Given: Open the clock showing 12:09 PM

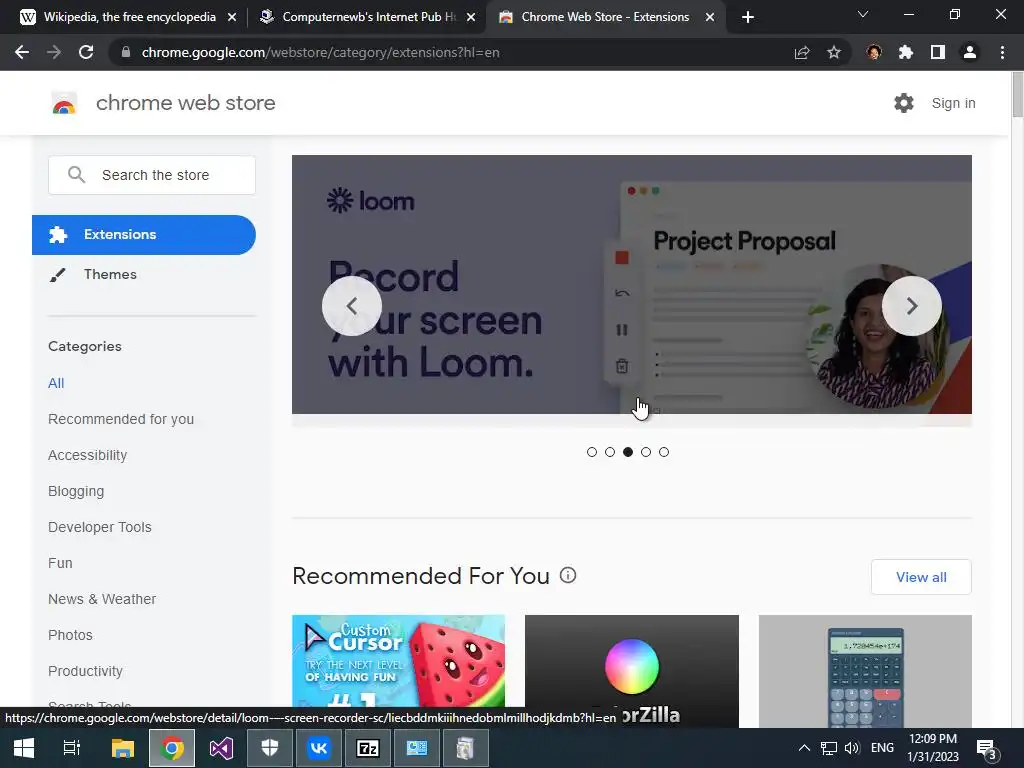Looking at the screenshot, I should click(933, 748).
